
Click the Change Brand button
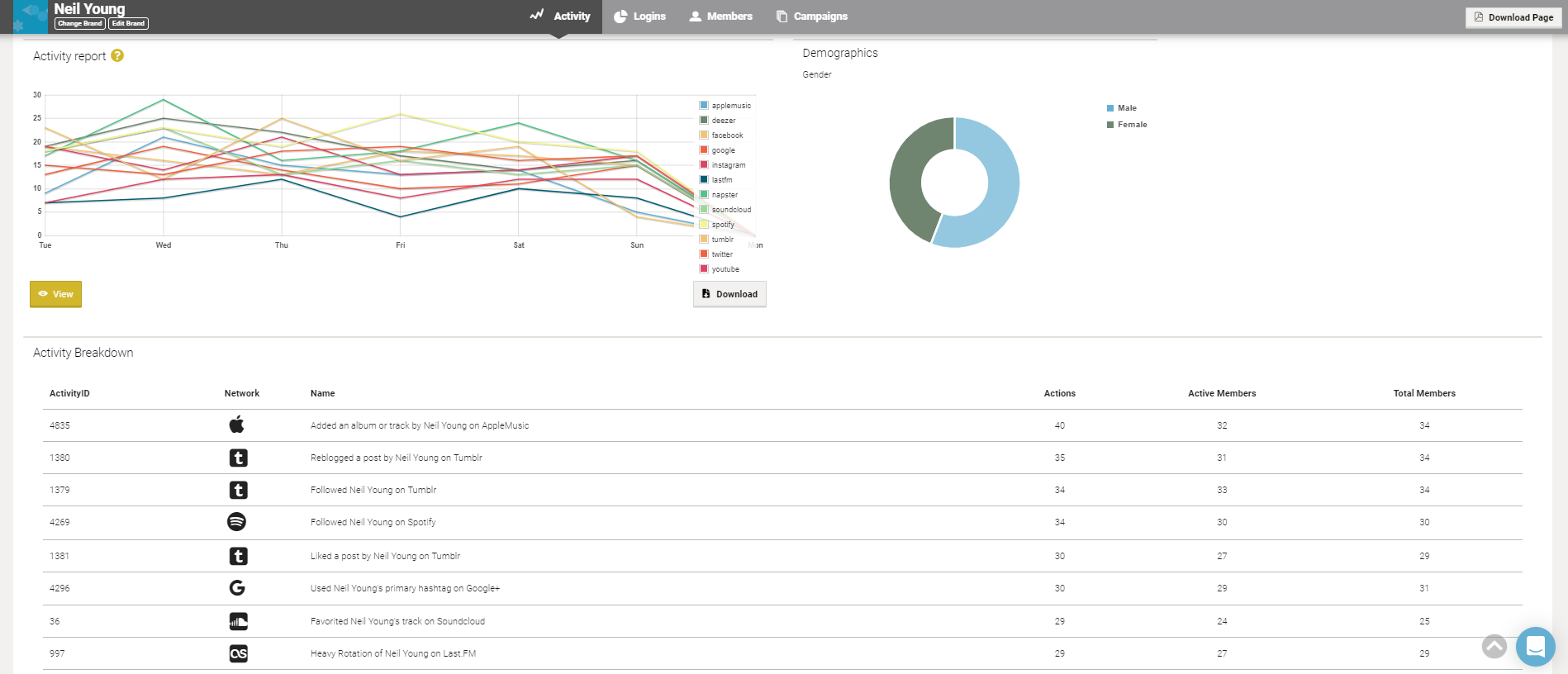pyautogui.click(x=80, y=24)
